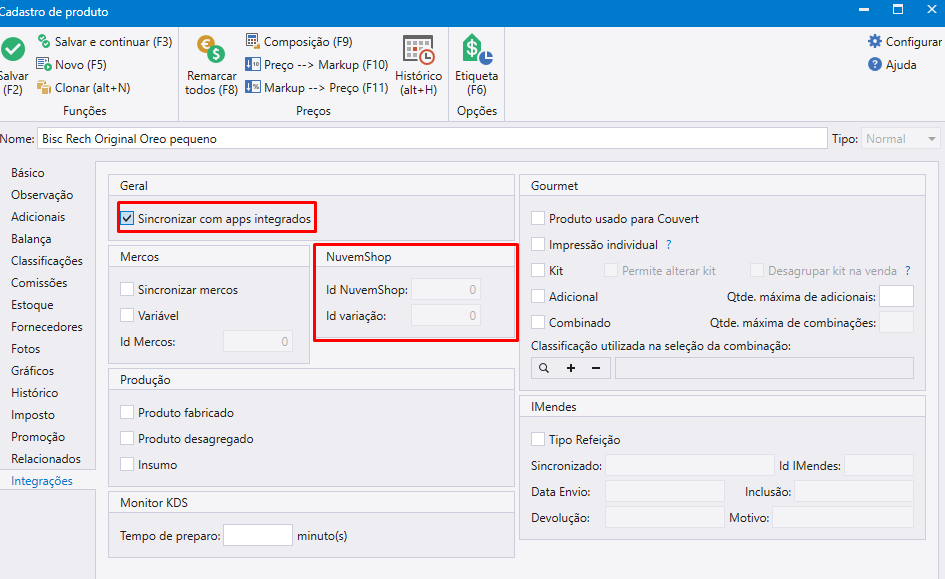
Task: Open Histórico (alt+H) price history
Action: (x=418, y=51)
